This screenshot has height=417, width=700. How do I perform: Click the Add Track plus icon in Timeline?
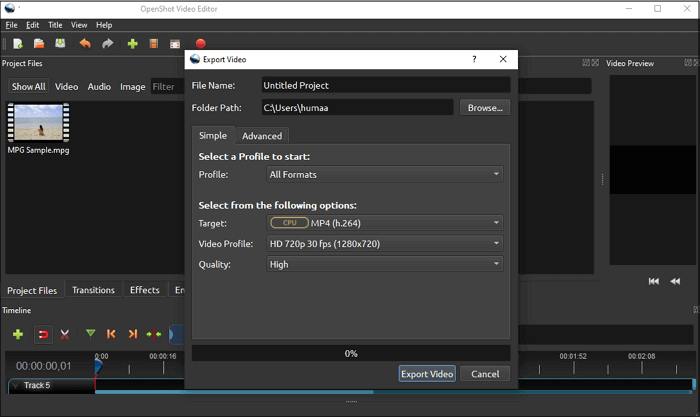(17, 334)
